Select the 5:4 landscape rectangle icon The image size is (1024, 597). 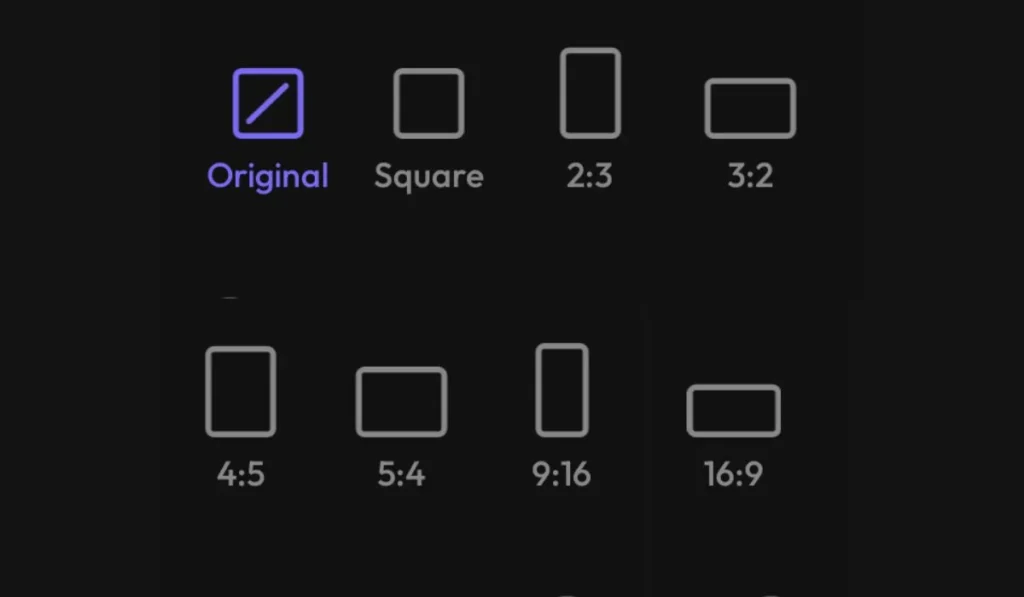coord(402,402)
